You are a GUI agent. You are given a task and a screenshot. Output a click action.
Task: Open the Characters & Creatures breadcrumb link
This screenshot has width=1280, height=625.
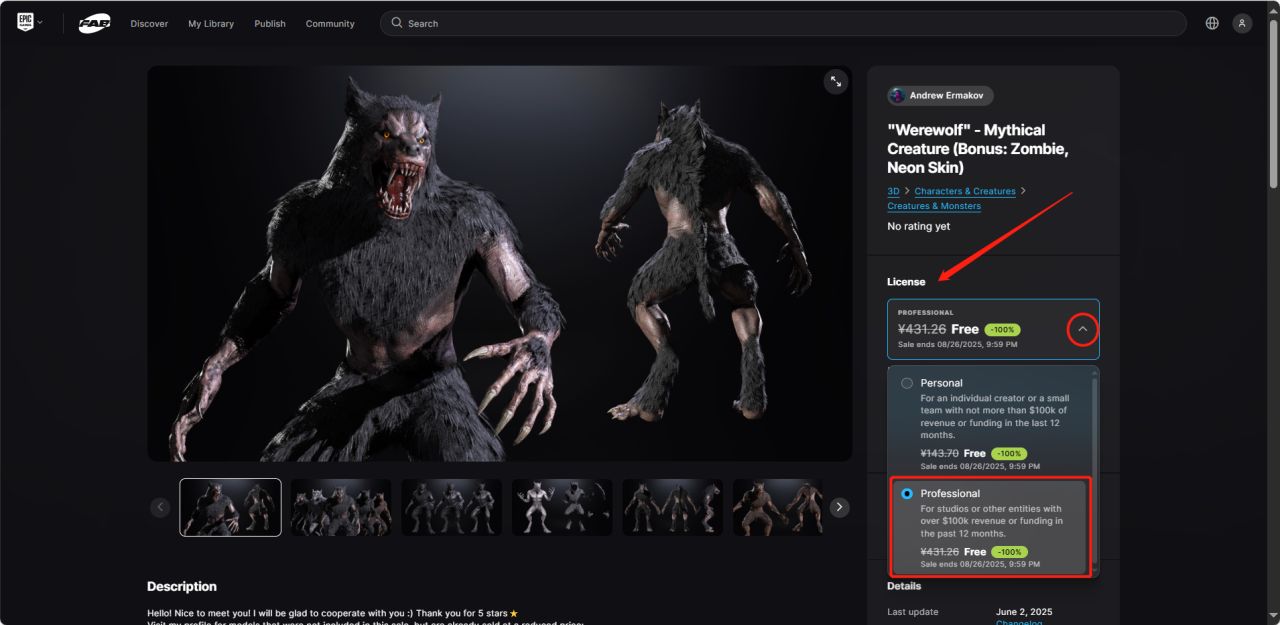[965, 191]
